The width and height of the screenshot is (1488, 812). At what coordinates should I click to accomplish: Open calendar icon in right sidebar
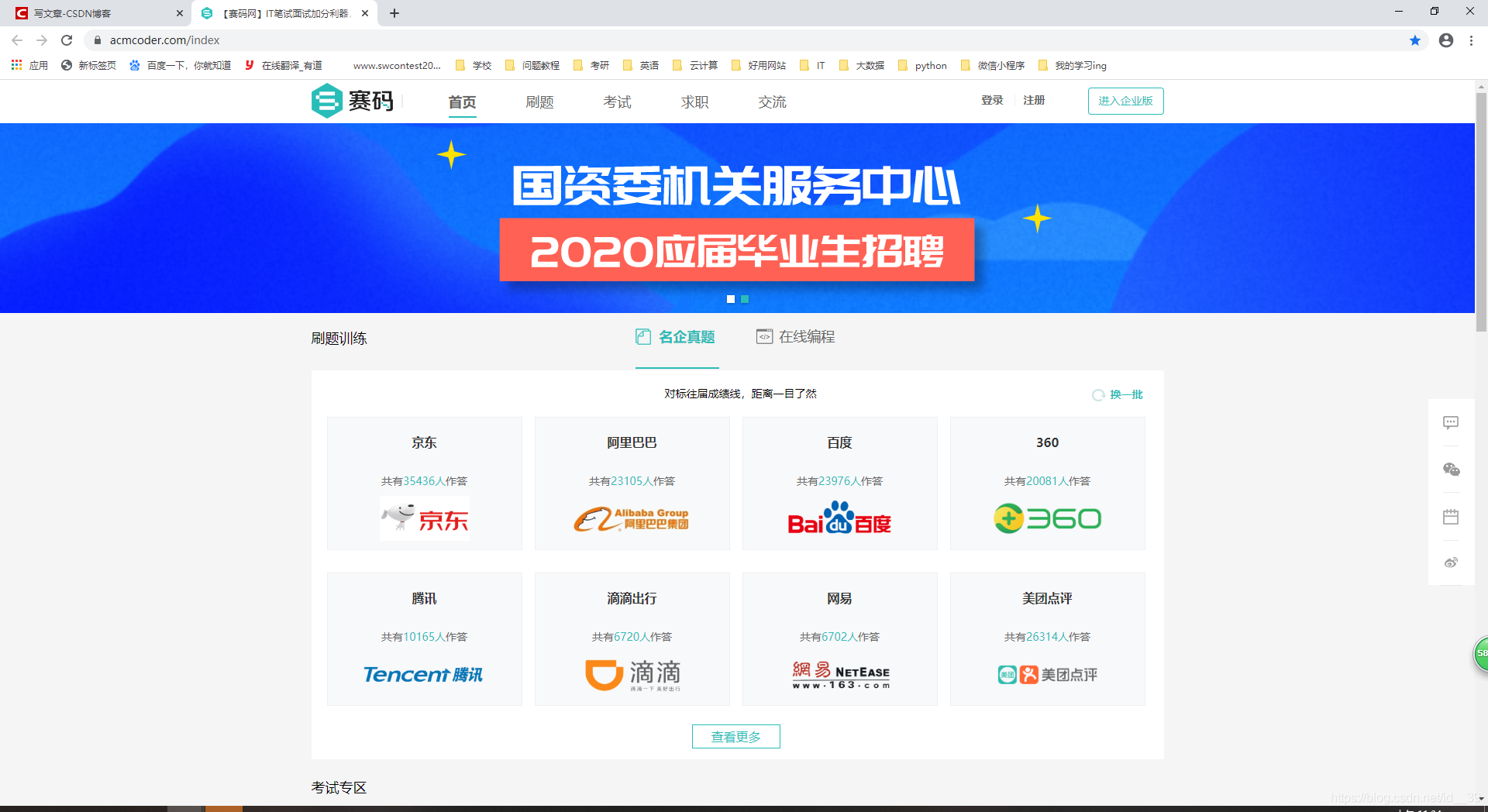coord(1451,516)
